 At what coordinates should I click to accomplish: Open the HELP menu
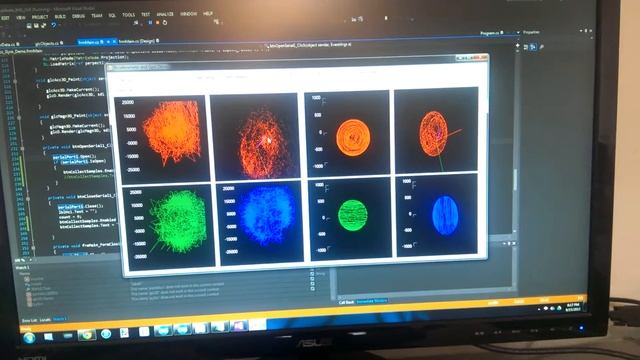(208, 13)
